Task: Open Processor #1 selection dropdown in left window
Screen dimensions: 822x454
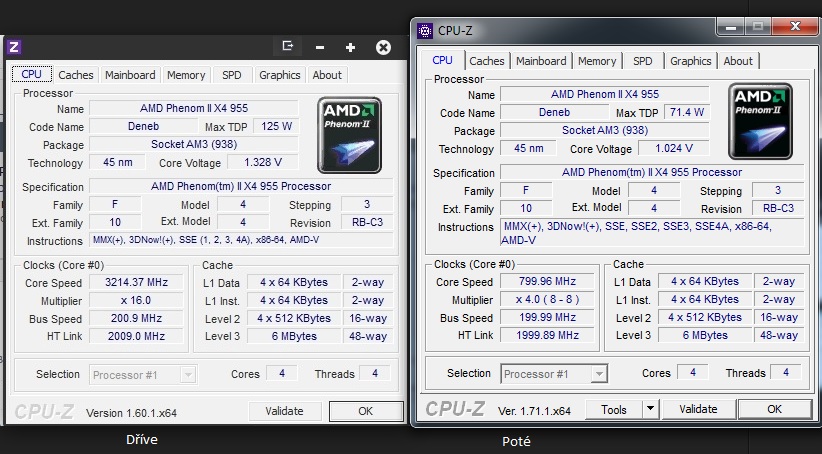Action: coord(143,375)
